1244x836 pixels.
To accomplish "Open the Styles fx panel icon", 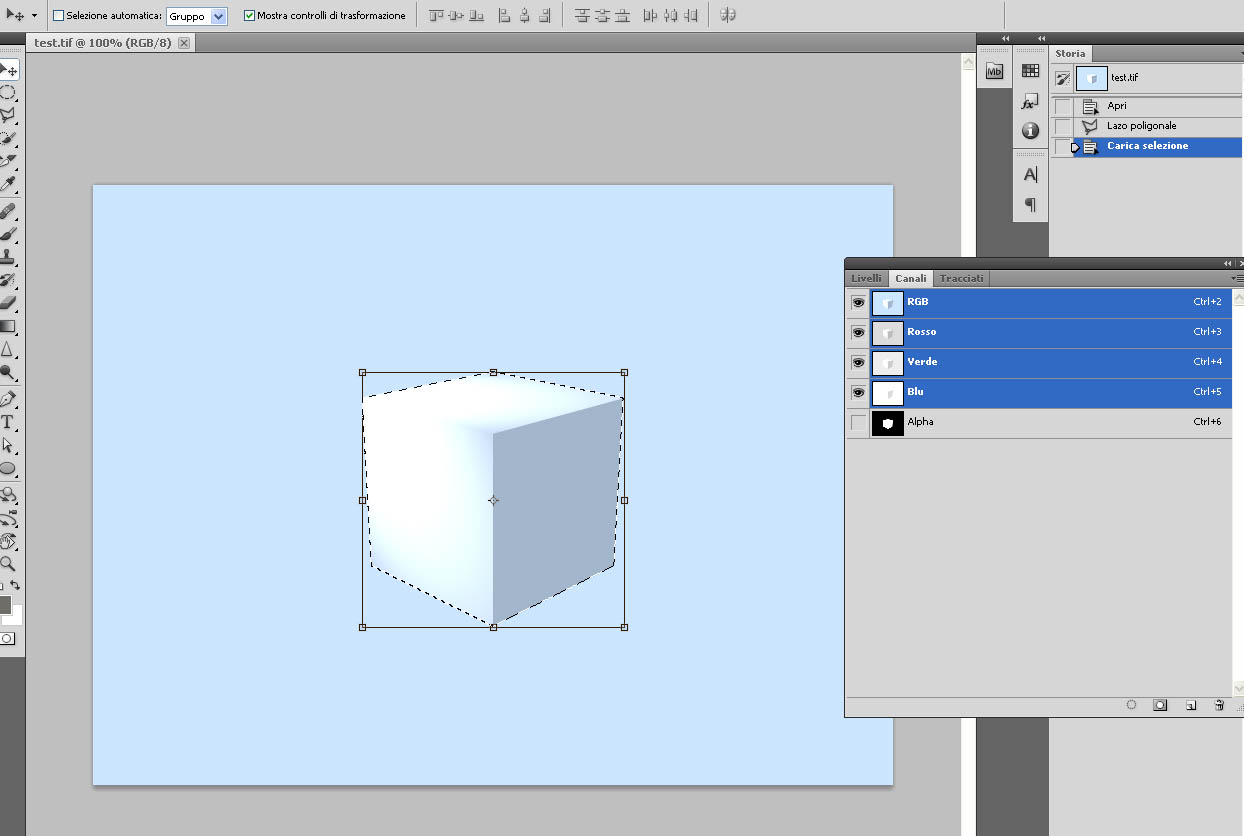I will [1030, 102].
